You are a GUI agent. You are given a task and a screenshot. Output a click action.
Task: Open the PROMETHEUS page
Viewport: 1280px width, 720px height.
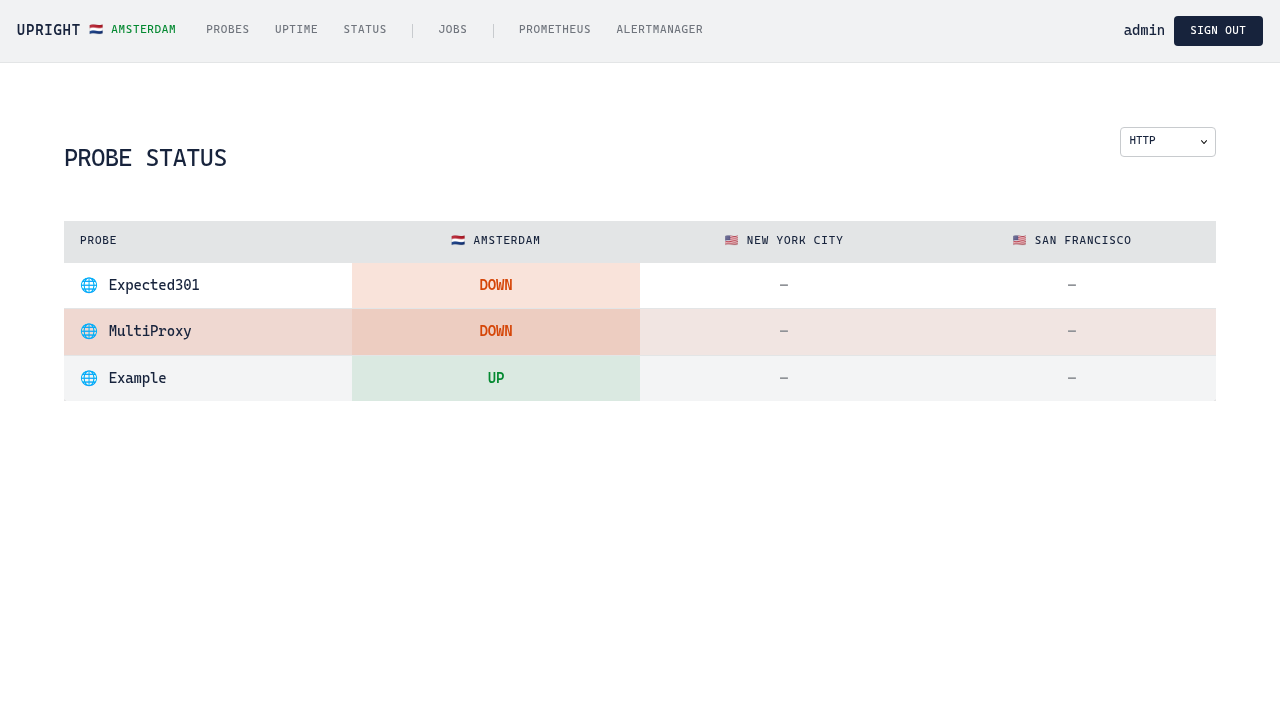click(x=554, y=29)
